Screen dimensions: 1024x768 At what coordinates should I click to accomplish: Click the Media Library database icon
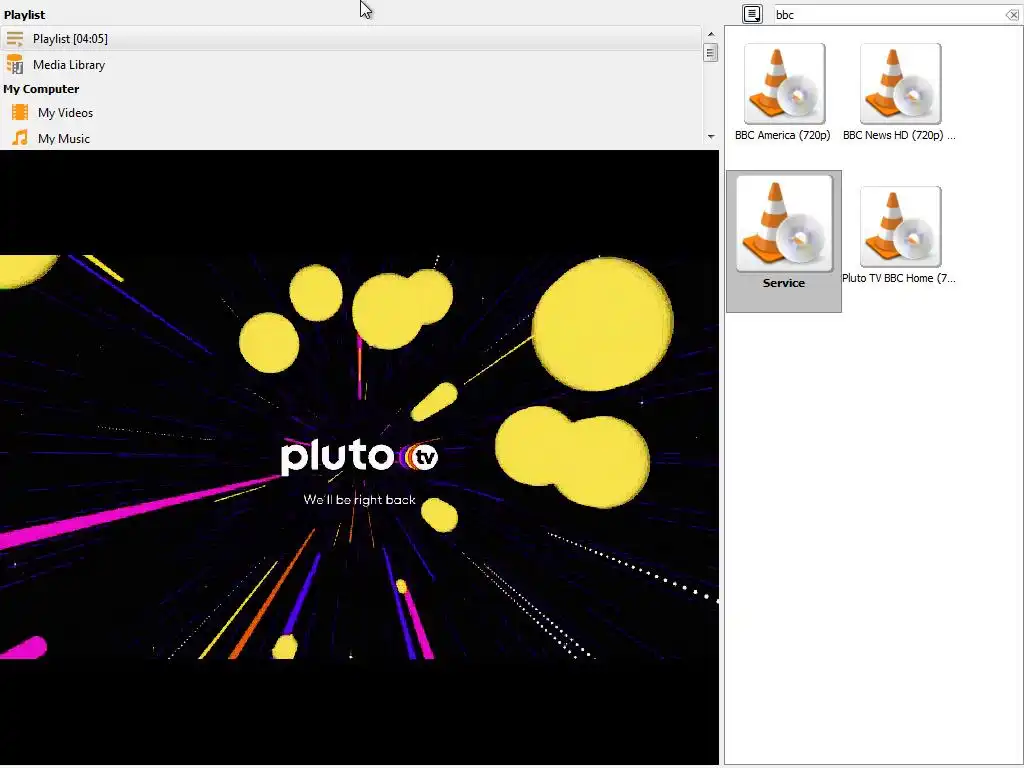[14, 65]
